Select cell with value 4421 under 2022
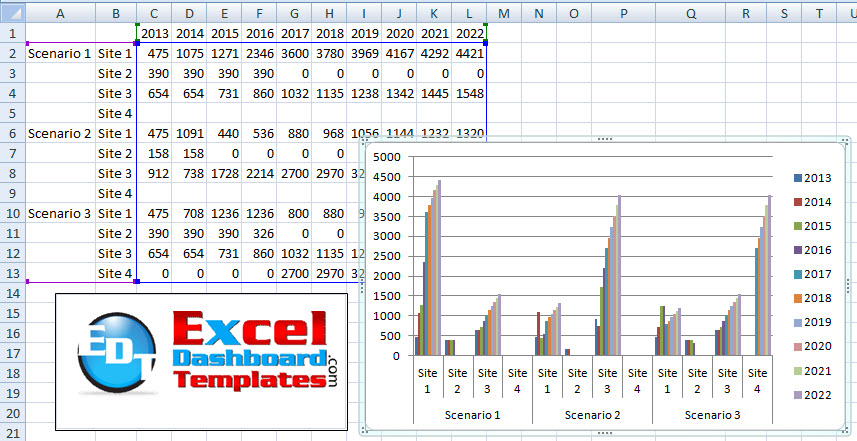The height and width of the screenshot is (441, 857). point(469,53)
